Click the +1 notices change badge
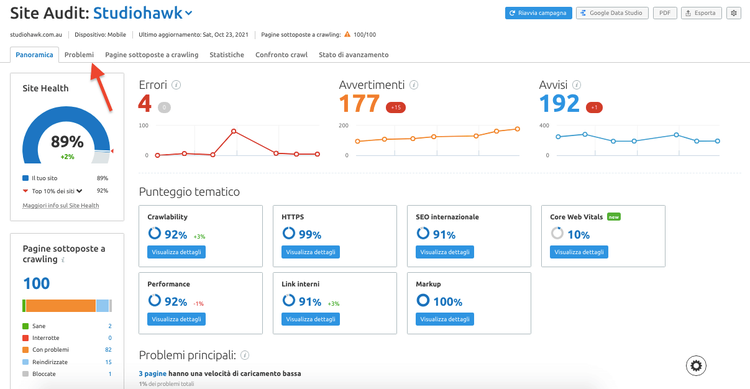 [594, 108]
